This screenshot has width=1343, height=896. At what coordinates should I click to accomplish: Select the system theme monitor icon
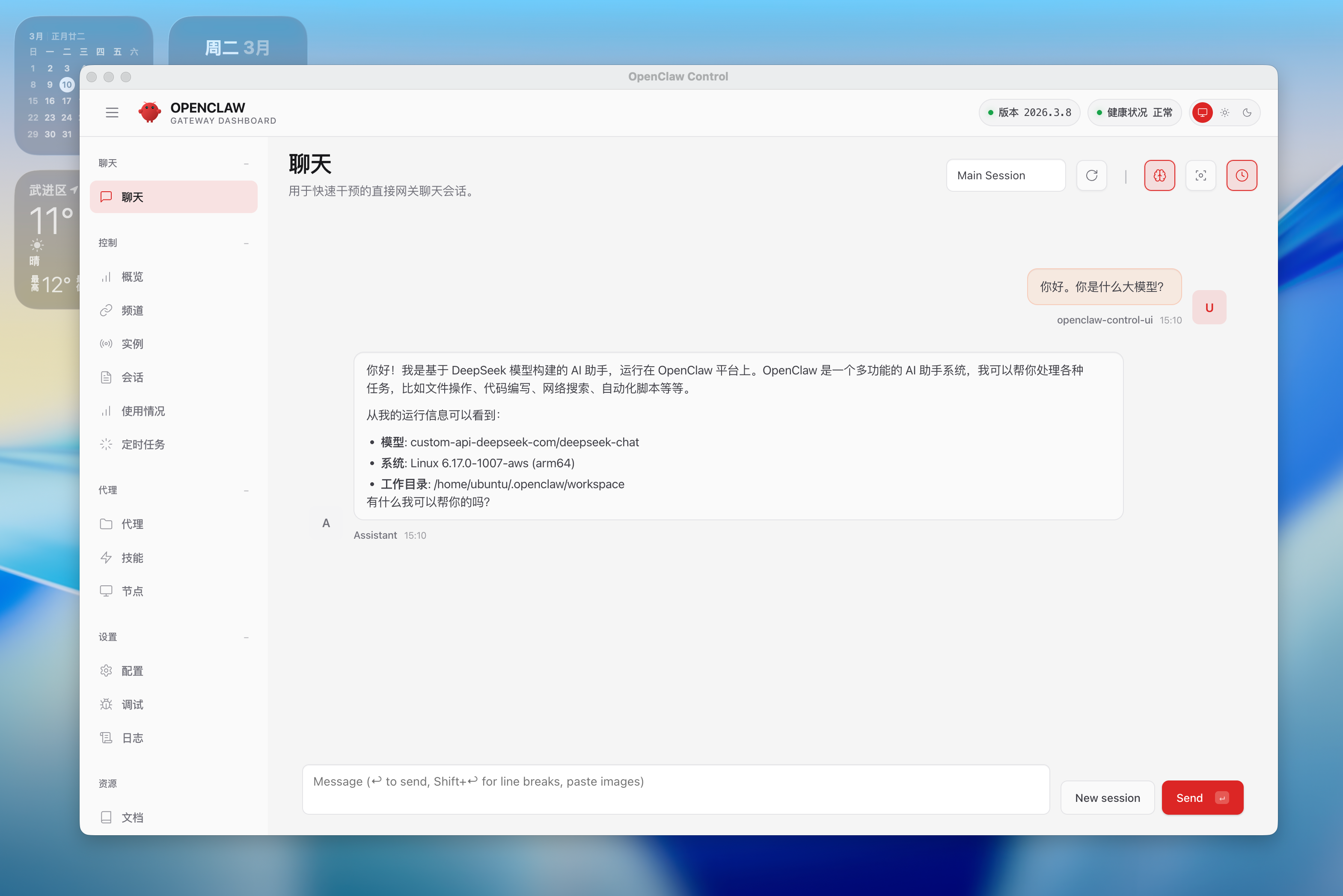coord(1203,113)
